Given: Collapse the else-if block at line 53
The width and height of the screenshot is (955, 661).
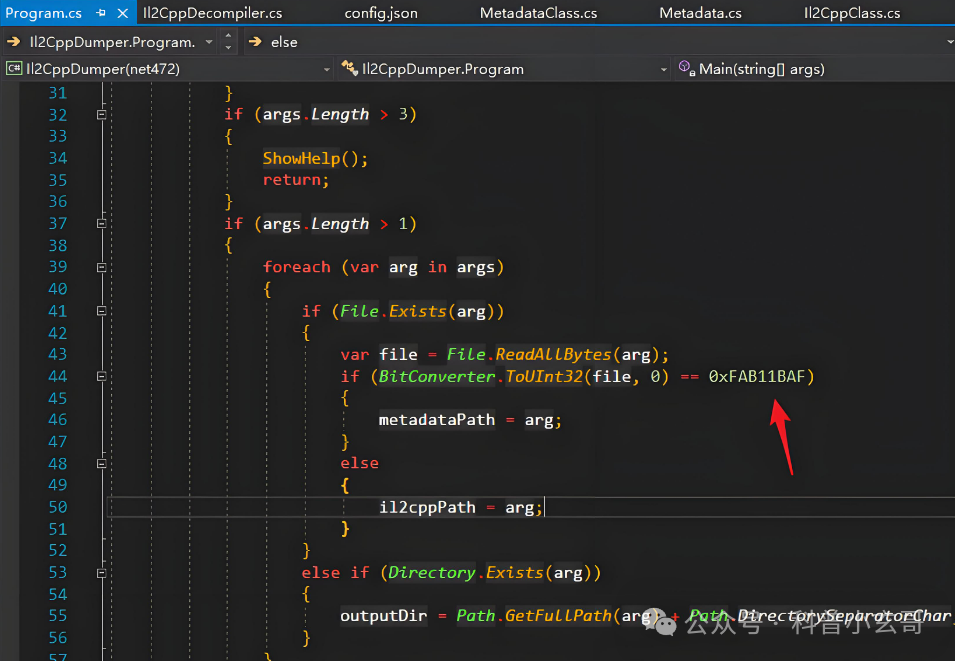Looking at the screenshot, I should pos(101,572).
